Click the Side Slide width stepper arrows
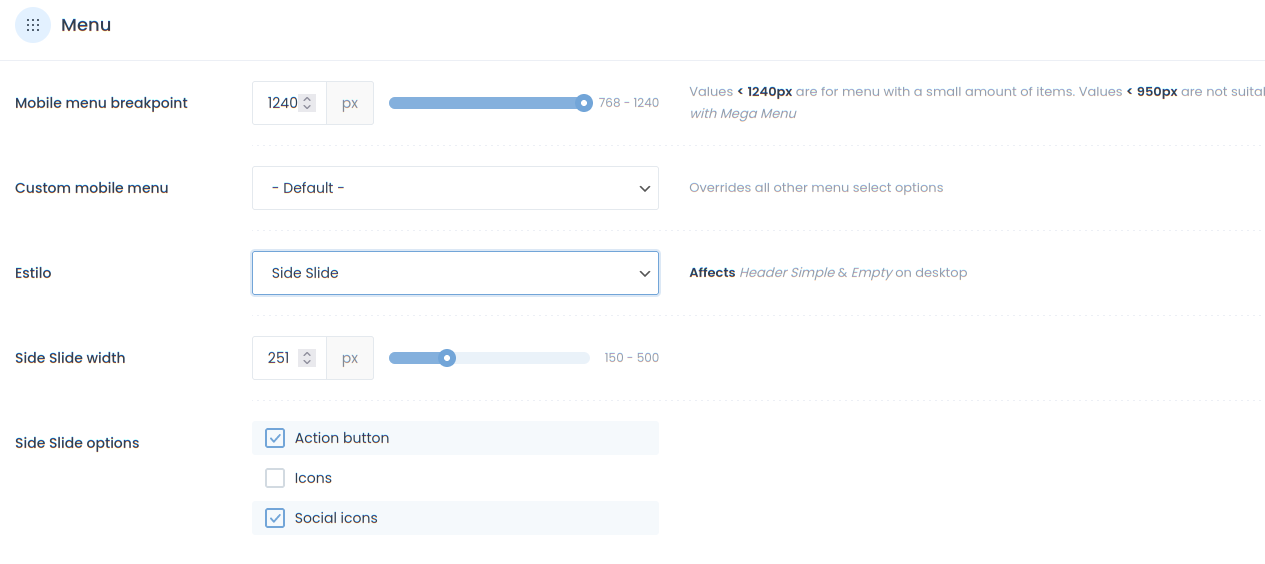The height and width of the screenshot is (564, 1265). tap(308, 358)
